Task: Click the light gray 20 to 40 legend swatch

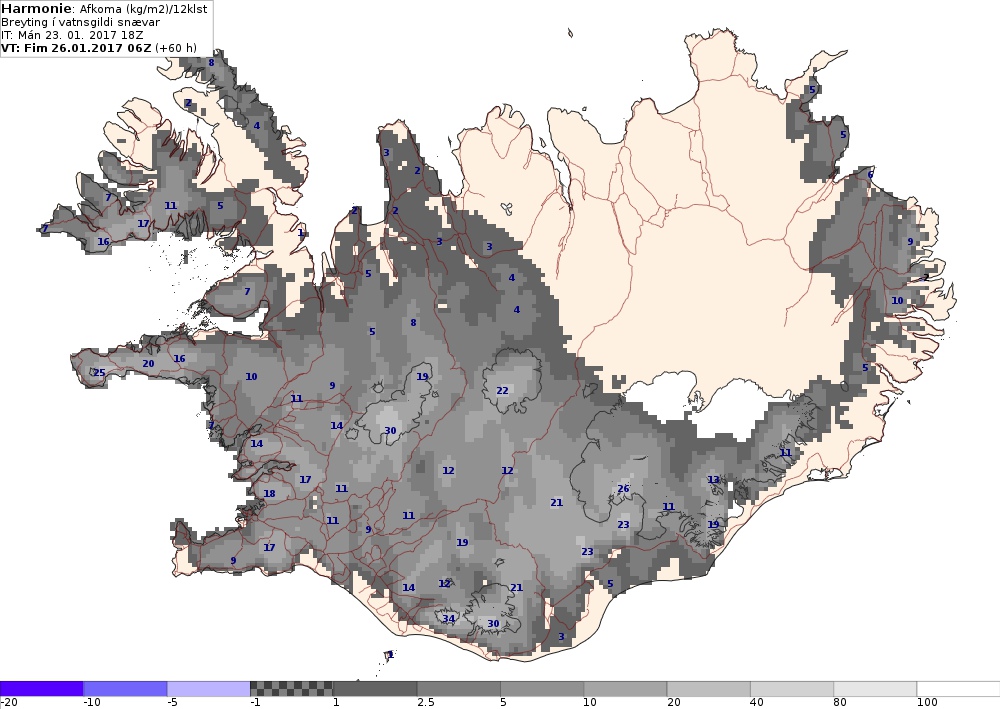Action: tap(709, 689)
